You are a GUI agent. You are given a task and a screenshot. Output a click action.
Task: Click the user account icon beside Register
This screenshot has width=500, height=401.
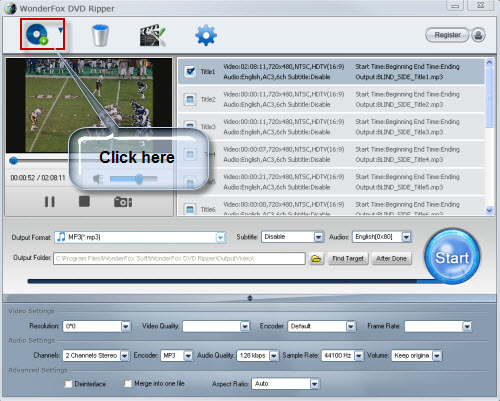(478, 35)
